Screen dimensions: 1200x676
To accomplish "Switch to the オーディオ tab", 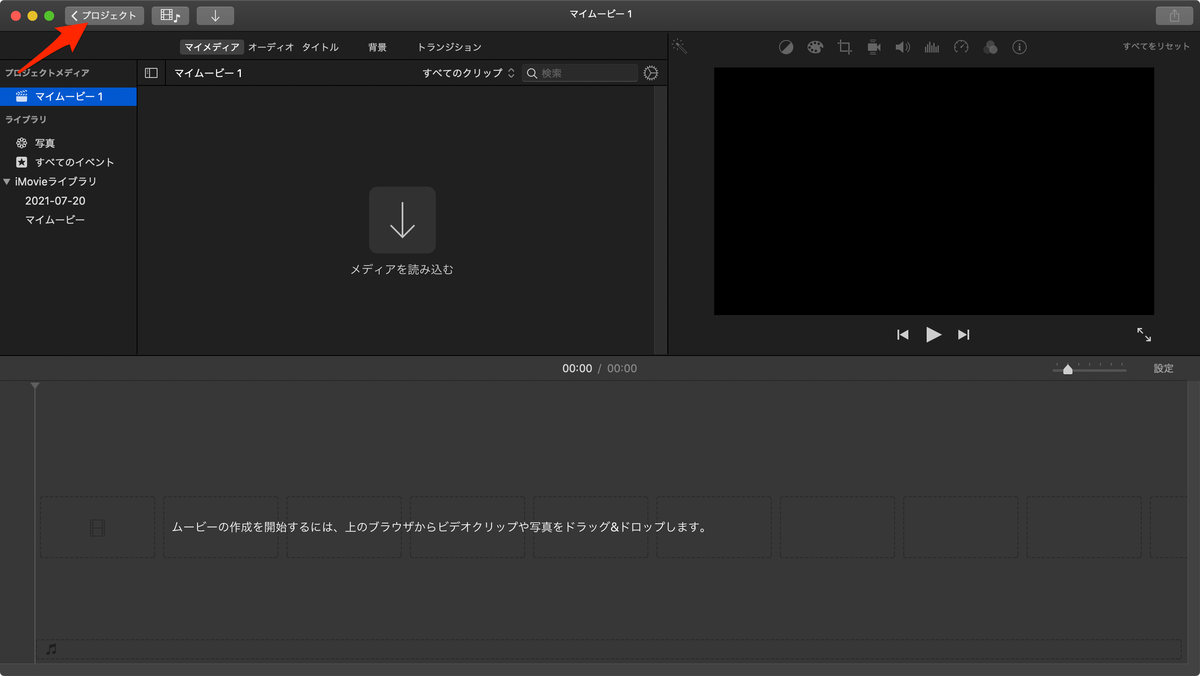I will click(x=271, y=47).
